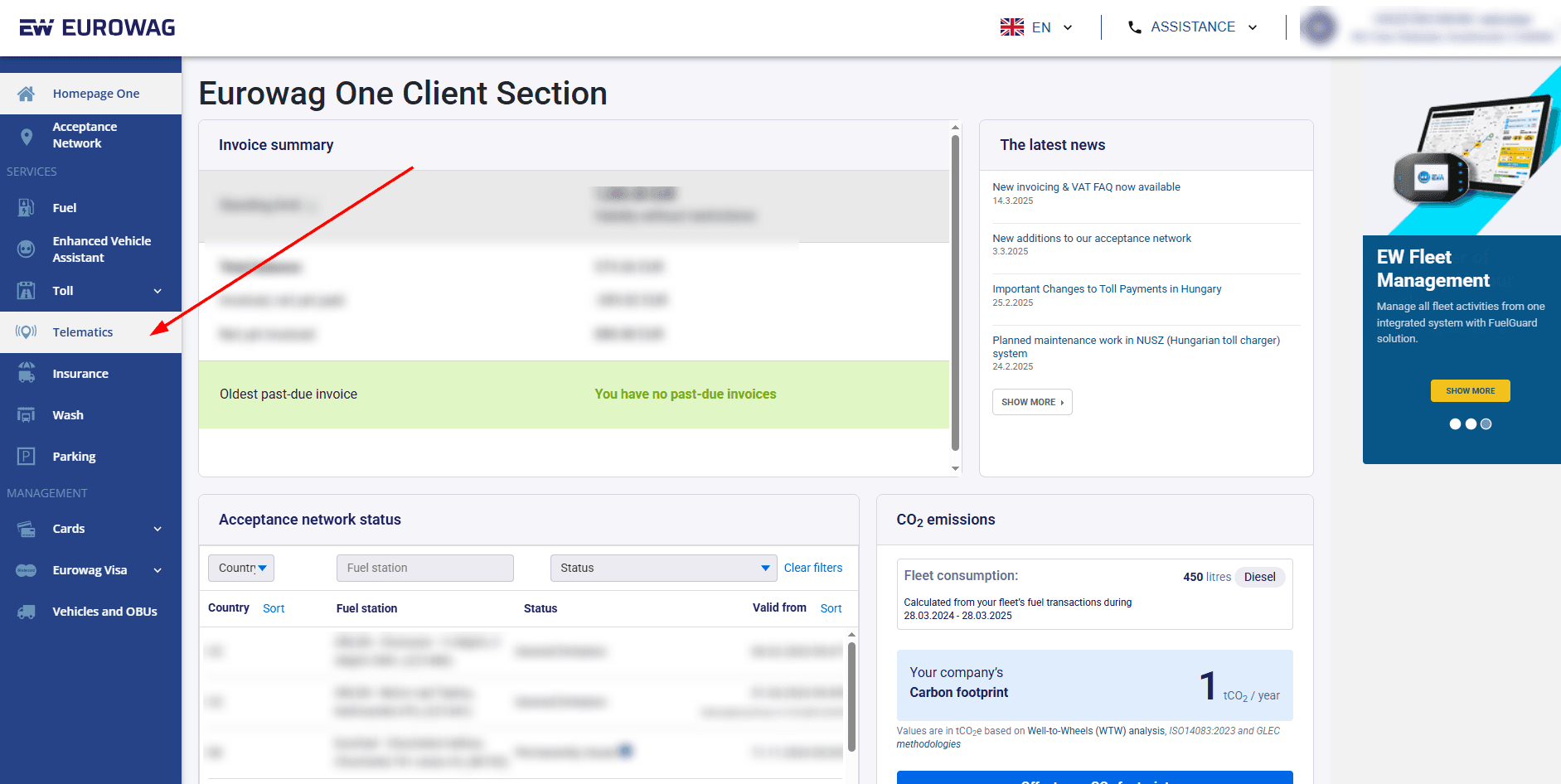Open Vehicles and OBUs menu item
This screenshot has width=1561, height=784.
coord(91,612)
